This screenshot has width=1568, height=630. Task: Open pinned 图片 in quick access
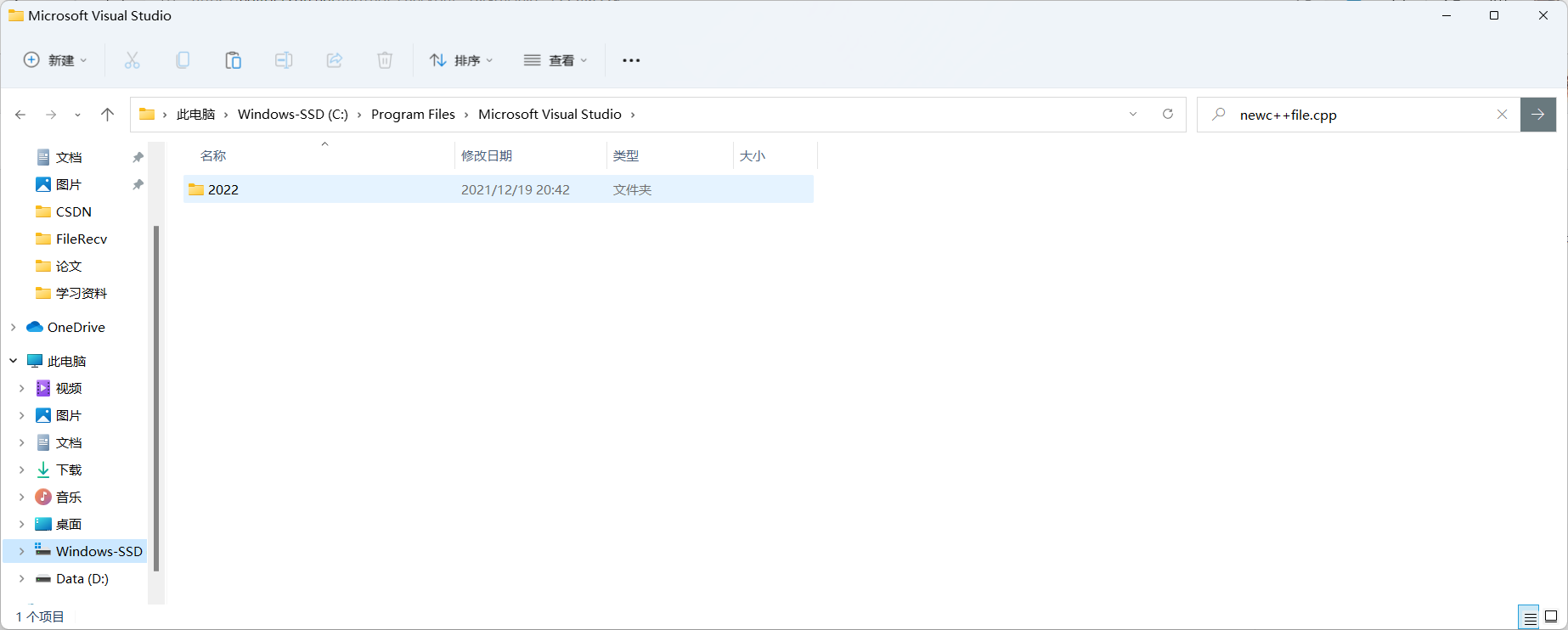click(69, 185)
